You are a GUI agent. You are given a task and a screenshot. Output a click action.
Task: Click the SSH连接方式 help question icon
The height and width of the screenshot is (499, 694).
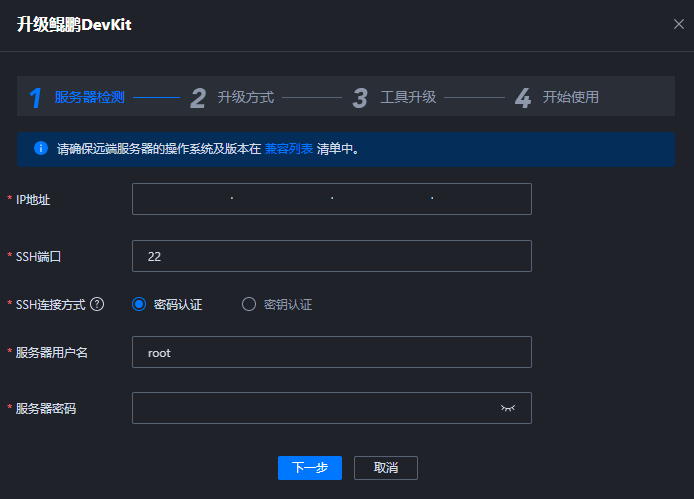pos(97,304)
